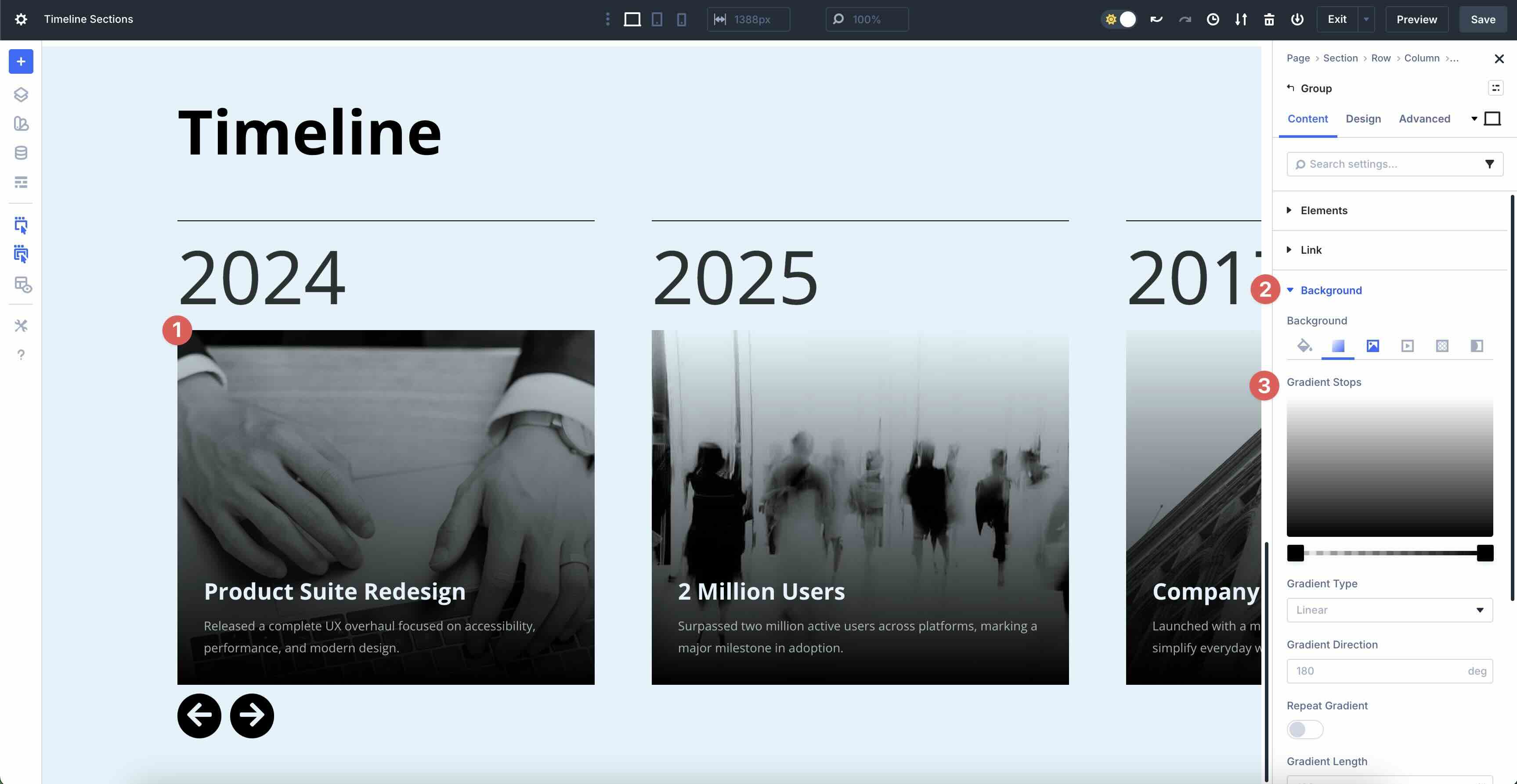
Task: Click the Save button
Action: tap(1482, 19)
